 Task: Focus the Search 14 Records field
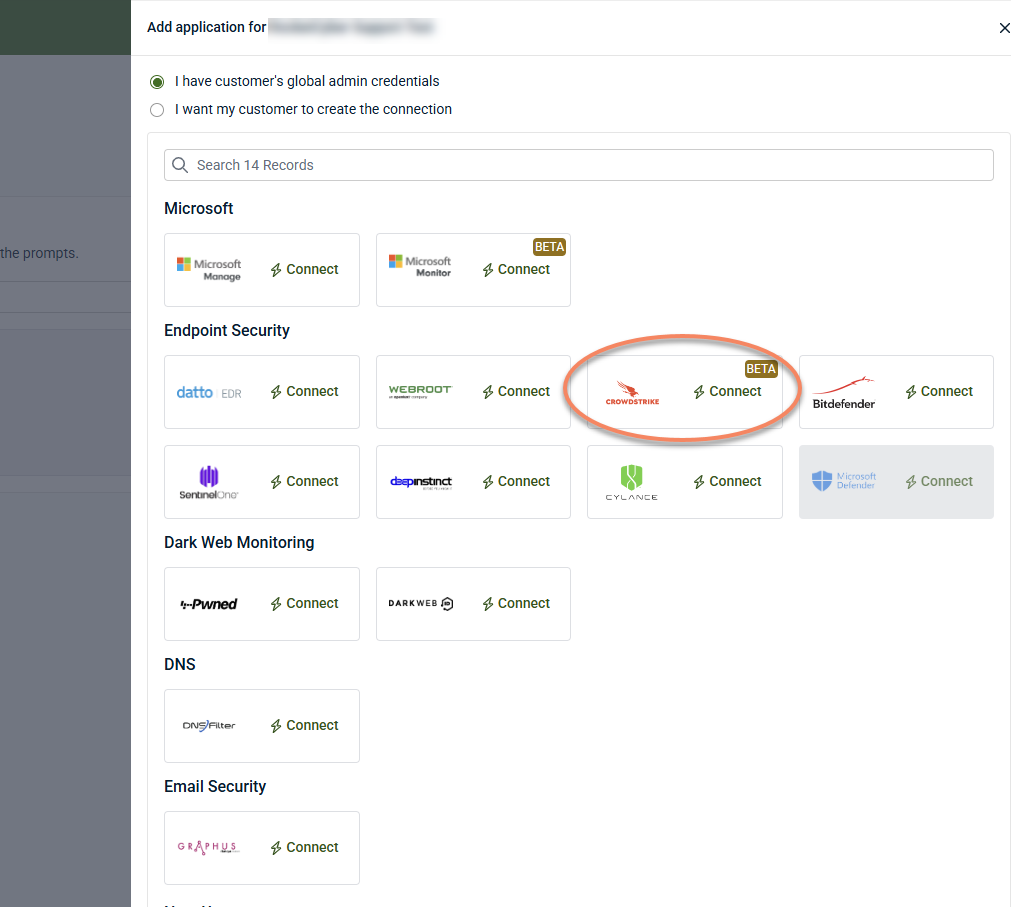[x=578, y=165]
